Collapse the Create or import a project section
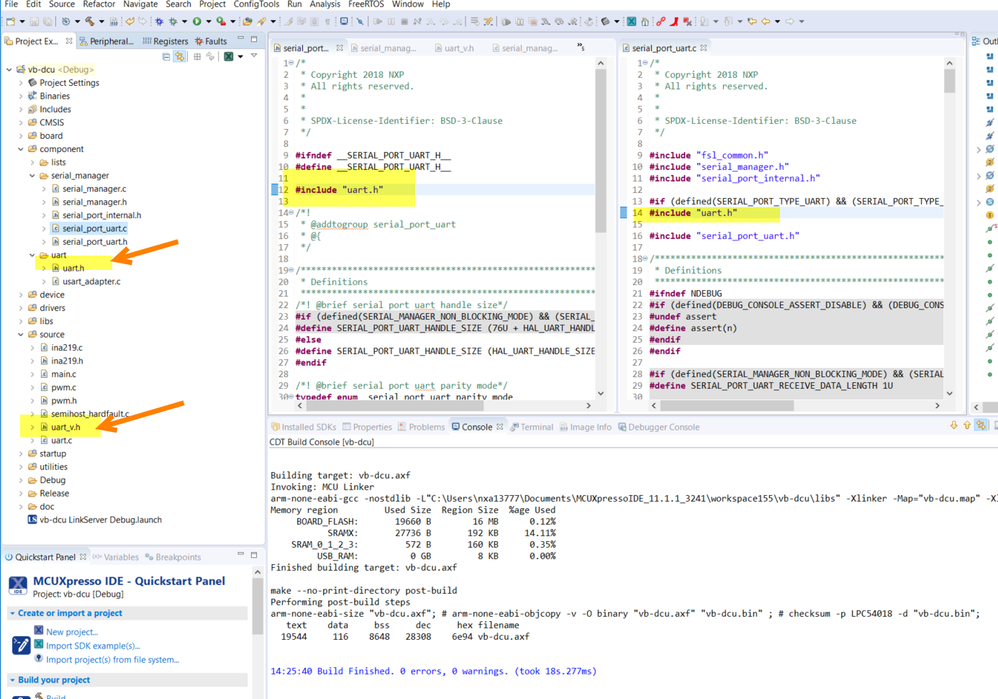Screen dimensions: 998x699 click(12, 613)
